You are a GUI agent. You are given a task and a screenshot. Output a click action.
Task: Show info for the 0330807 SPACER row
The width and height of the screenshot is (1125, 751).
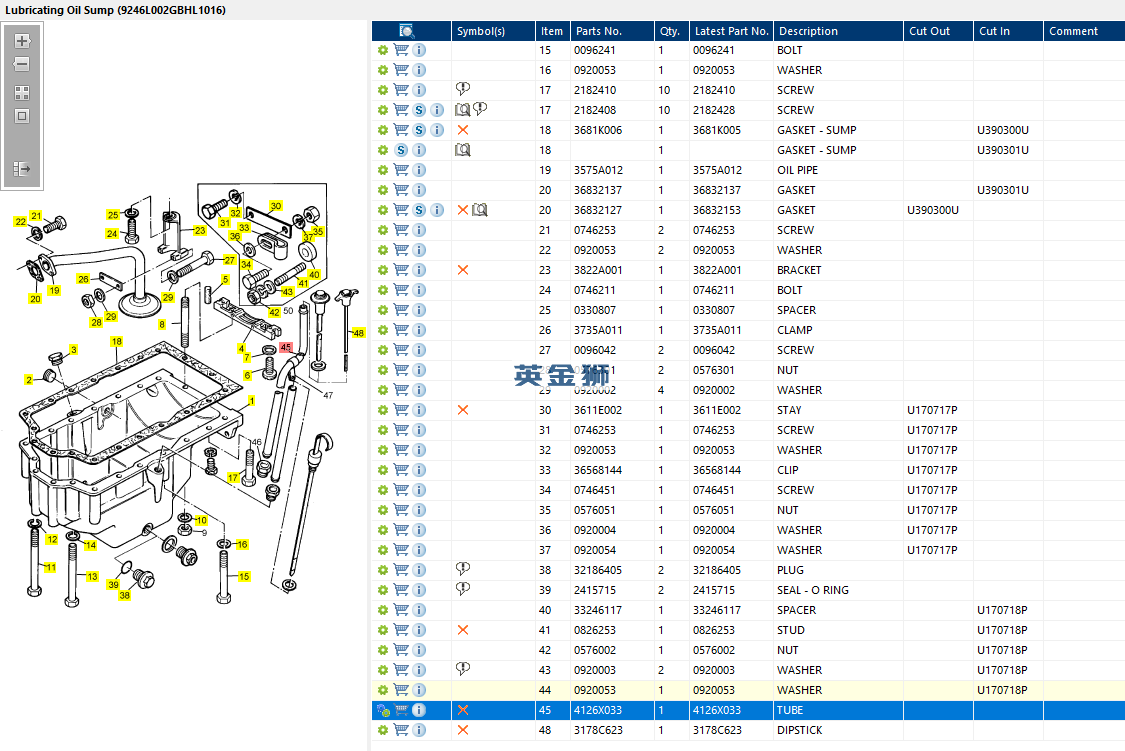419,310
